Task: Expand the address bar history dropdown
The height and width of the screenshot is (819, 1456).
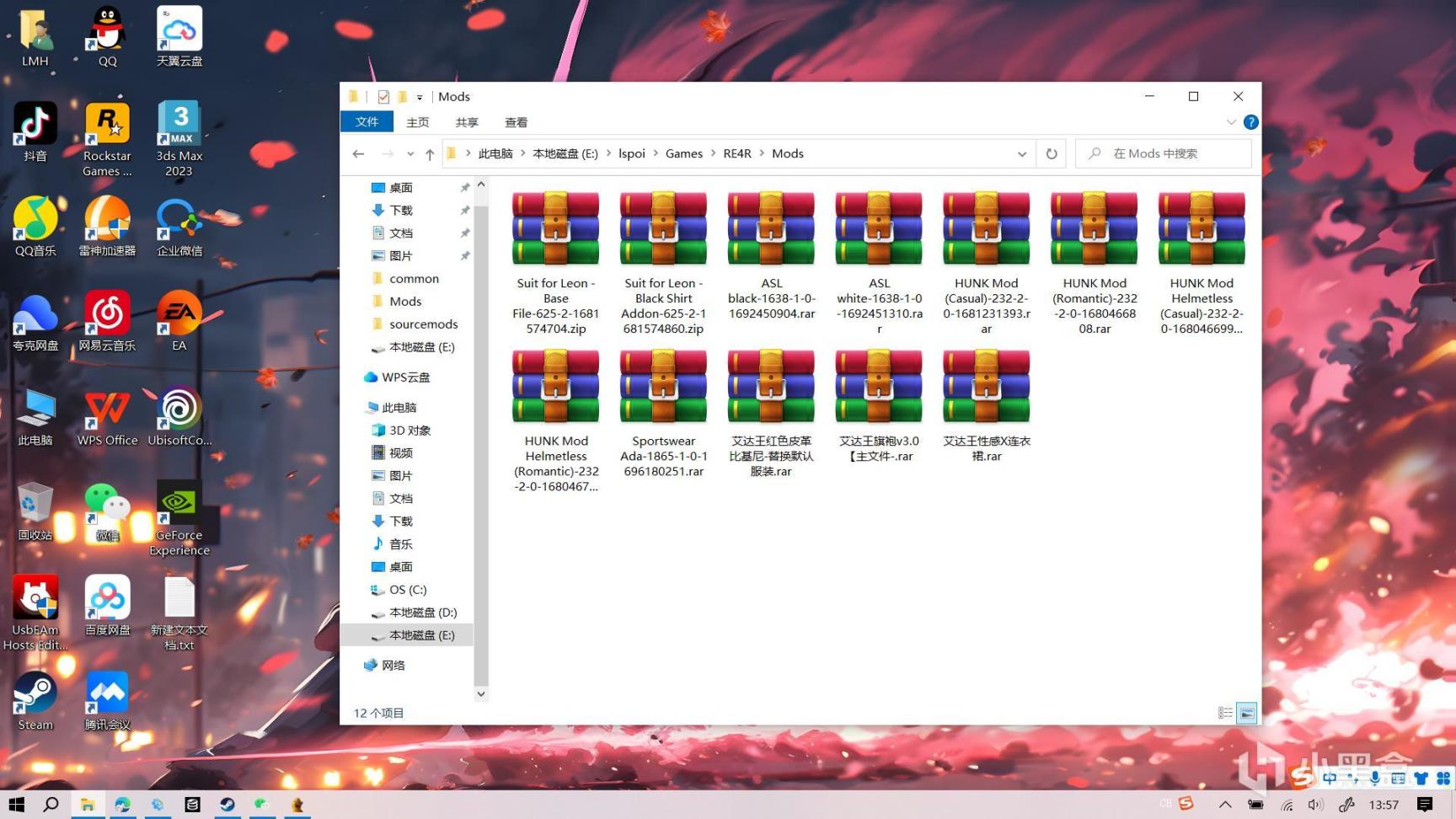Action: (1022, 153)
